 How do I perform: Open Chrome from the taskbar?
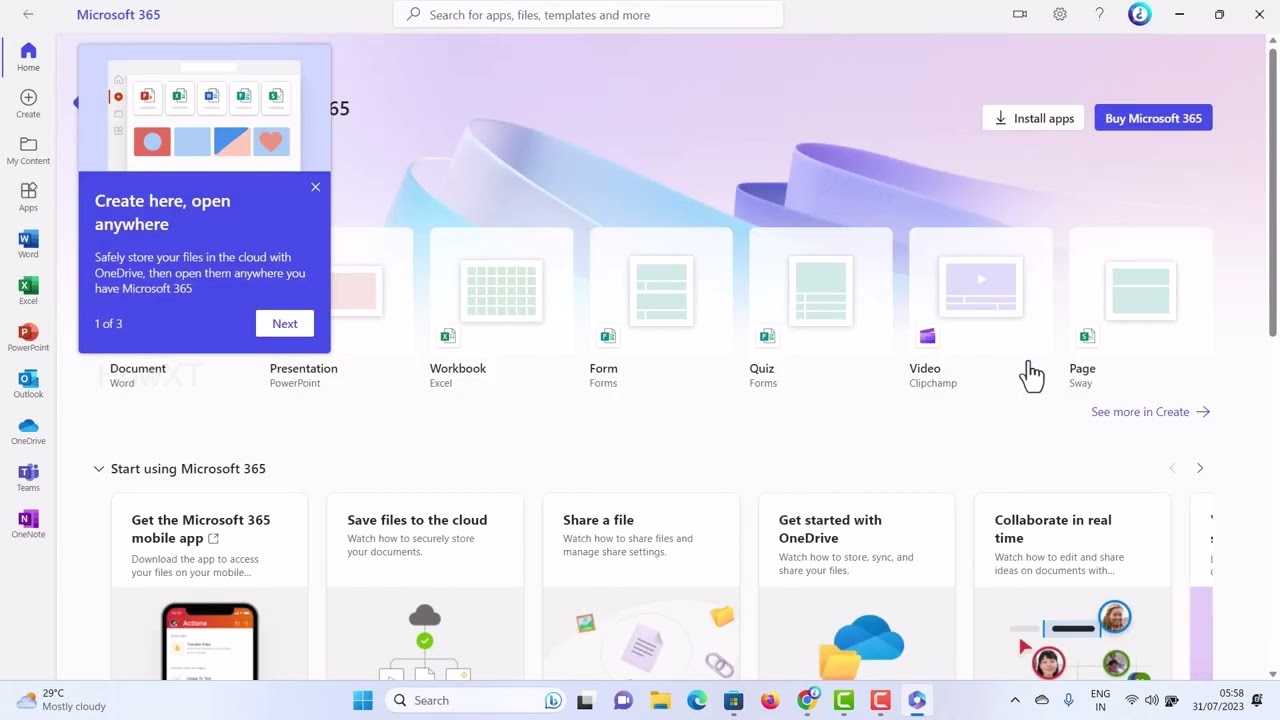point(807,701)
